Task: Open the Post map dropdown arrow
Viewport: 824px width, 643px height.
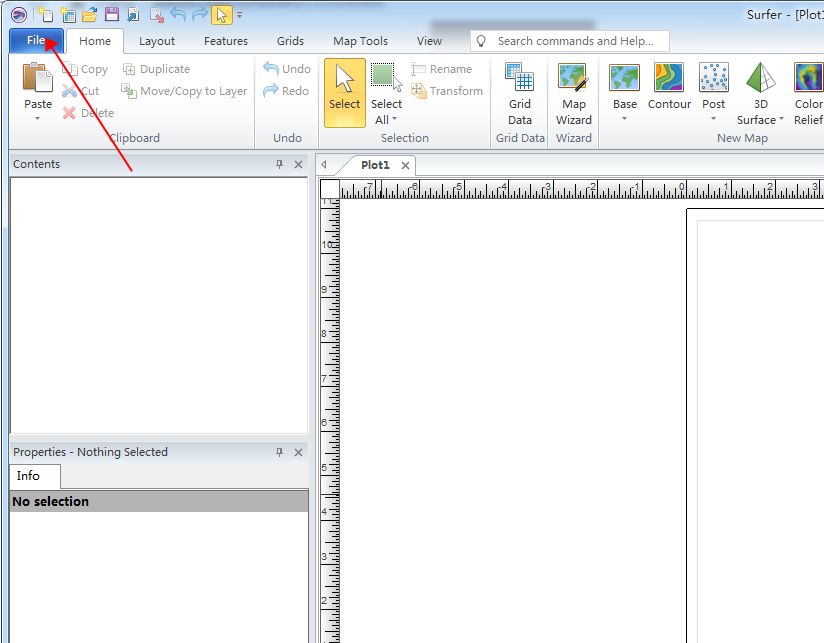Action: (713, 119)
